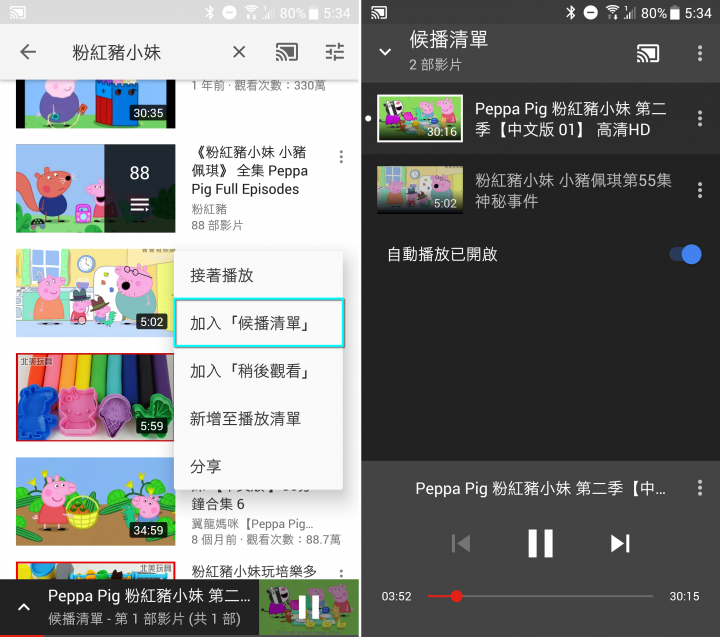720x637 pixels.
Task: Tap Bluetooth icon in right status bar
Action: (x=571, y=12)
